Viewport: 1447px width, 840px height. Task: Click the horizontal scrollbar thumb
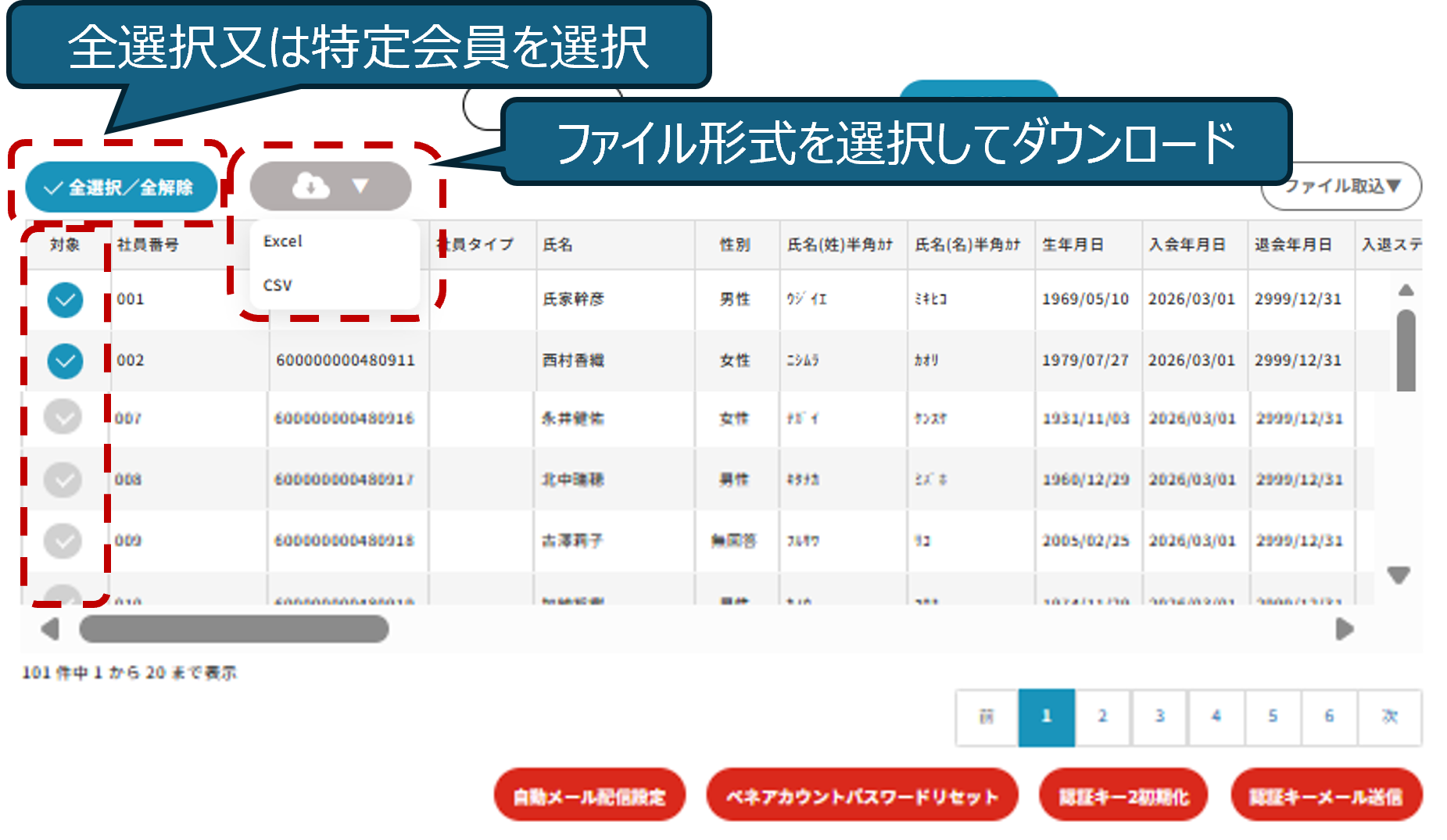[234, 629]
